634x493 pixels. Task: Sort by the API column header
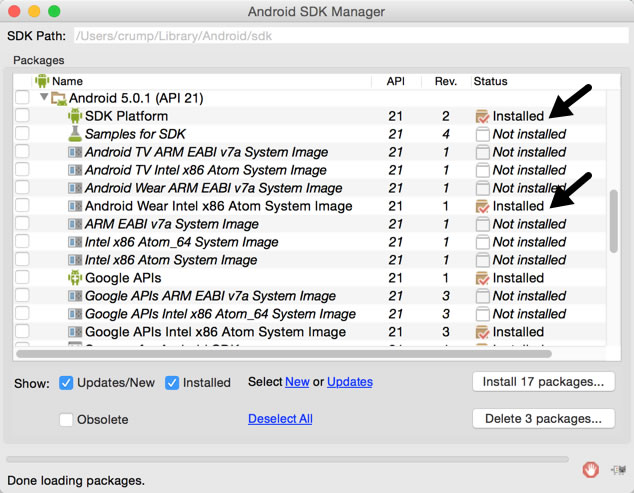point(395,81)
